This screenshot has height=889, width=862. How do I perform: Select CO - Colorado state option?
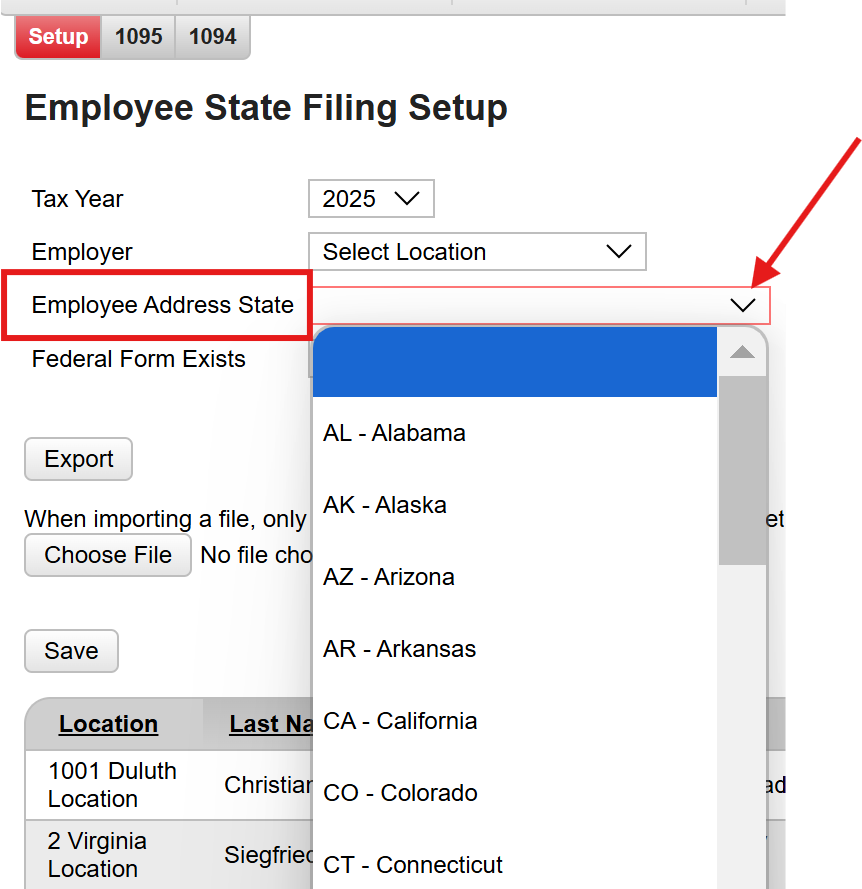click(399, 792)
